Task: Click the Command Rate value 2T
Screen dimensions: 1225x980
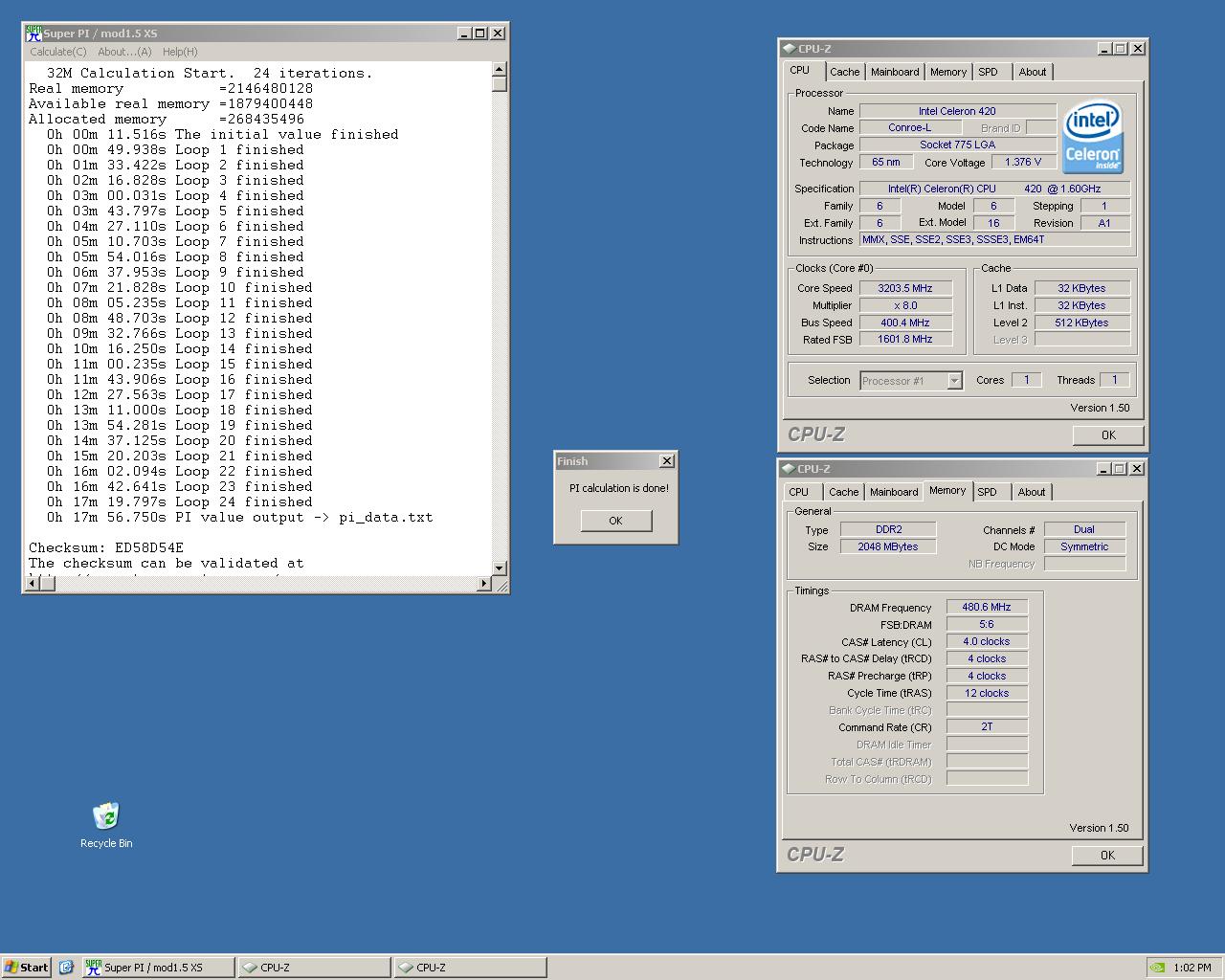Action: (987, 726)
